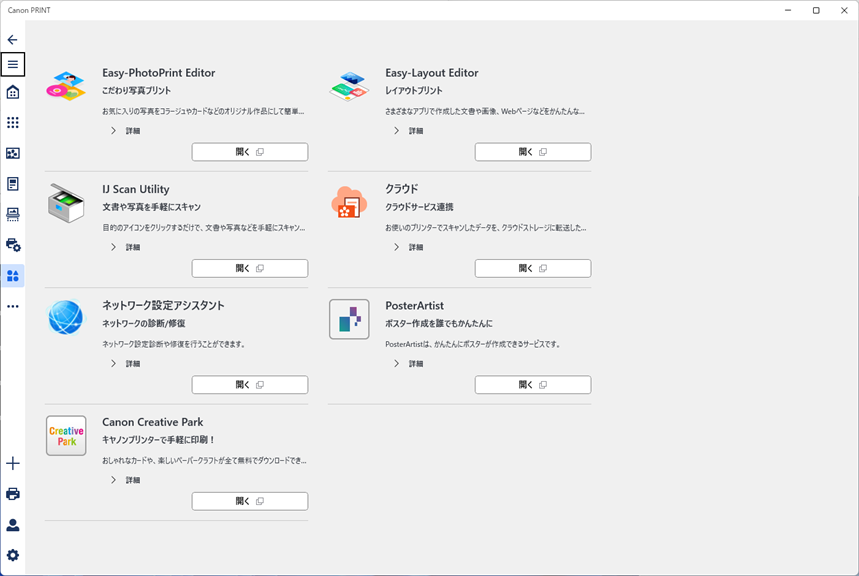The height and width of the screenshot is (576, 859).
Task: Click the キヤノンプリンターで手軽に印刷！ subtitle
Action: (x=158, y=440)
